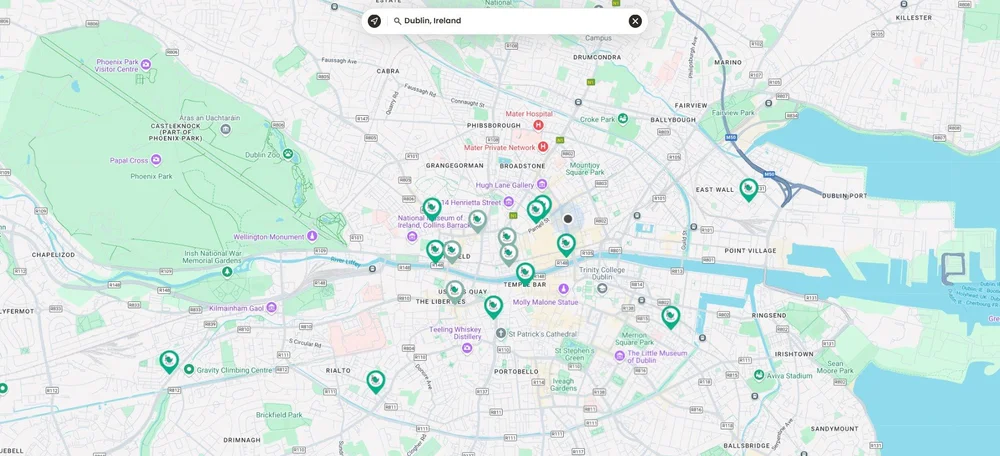Open the Papal Cross marker icon
The image size is (1000, 456).
click(156, 160)
